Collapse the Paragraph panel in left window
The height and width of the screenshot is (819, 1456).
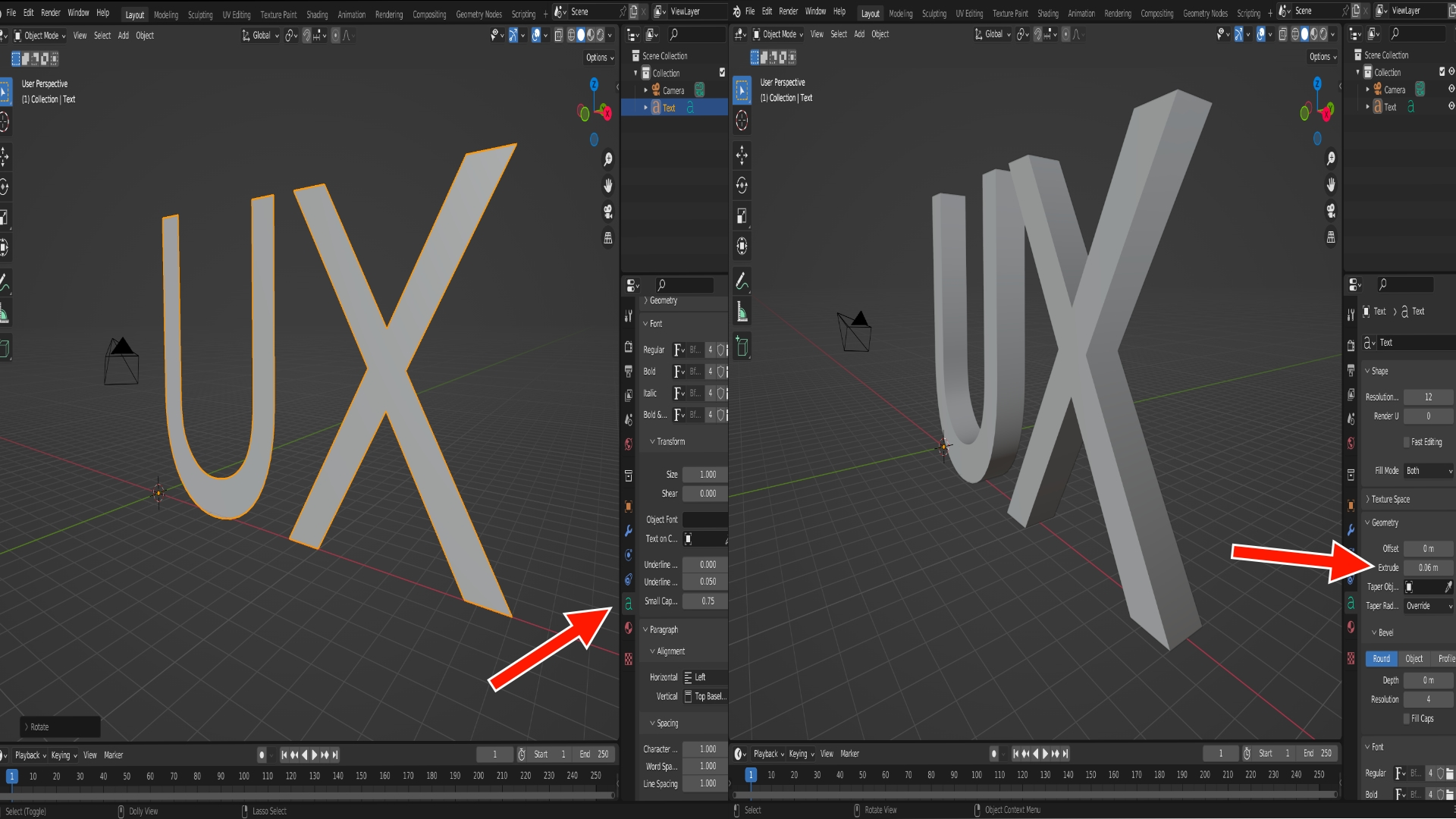(x=663, y=629)
